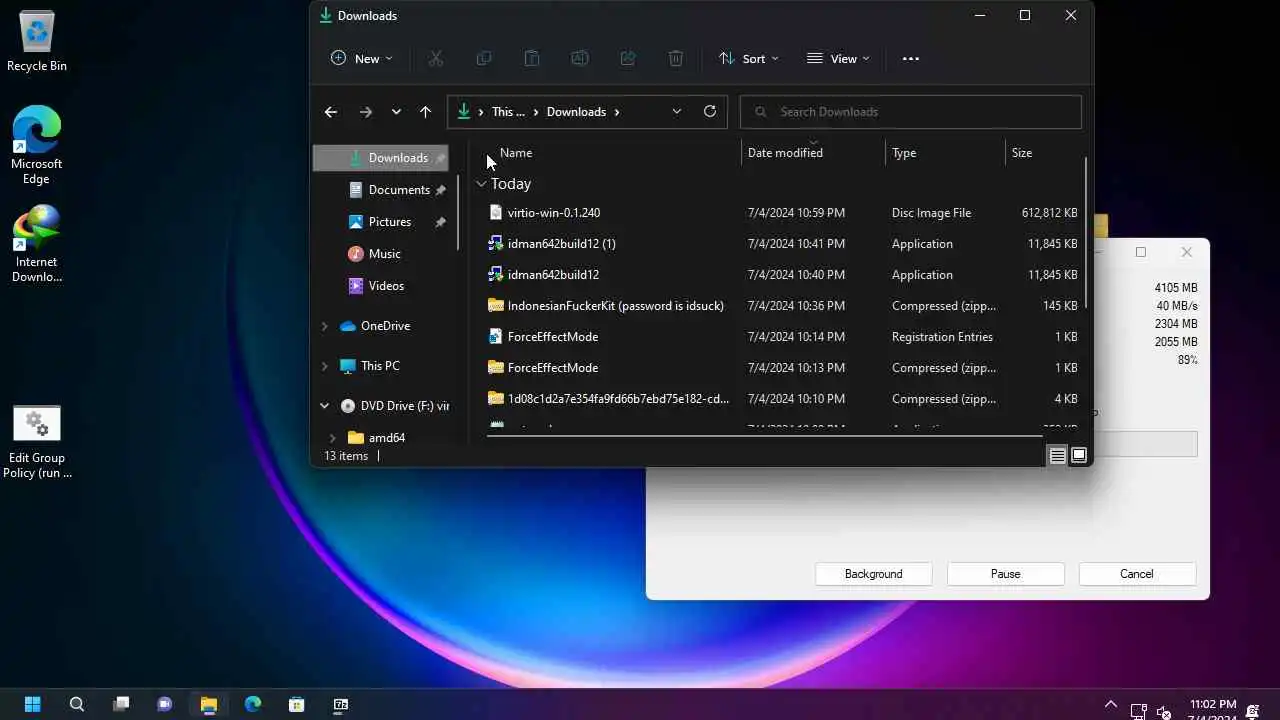Screen dimensions: 1280x720
Task: Open the New item dropdown
Action: coord(362,59)
